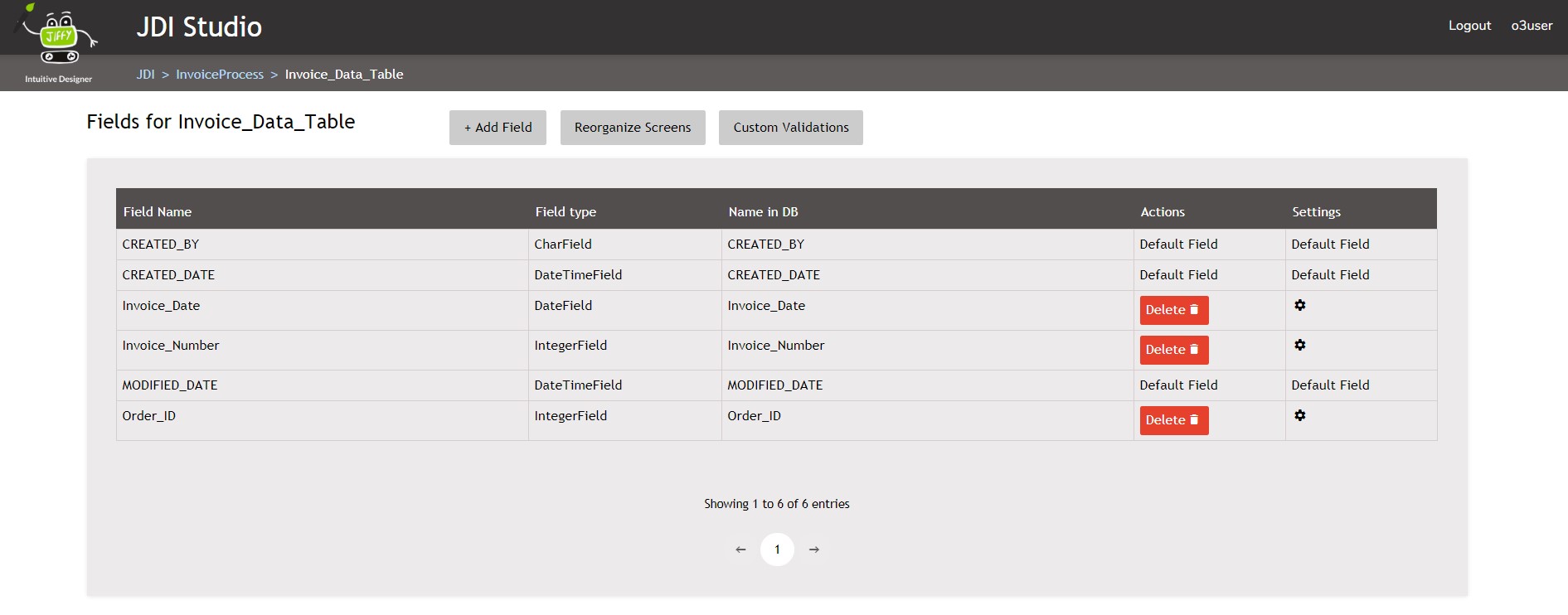Screen dimensions: 1568x615
Task: Delete the Invoice_Number field
Action: [x=1174, y=350]
